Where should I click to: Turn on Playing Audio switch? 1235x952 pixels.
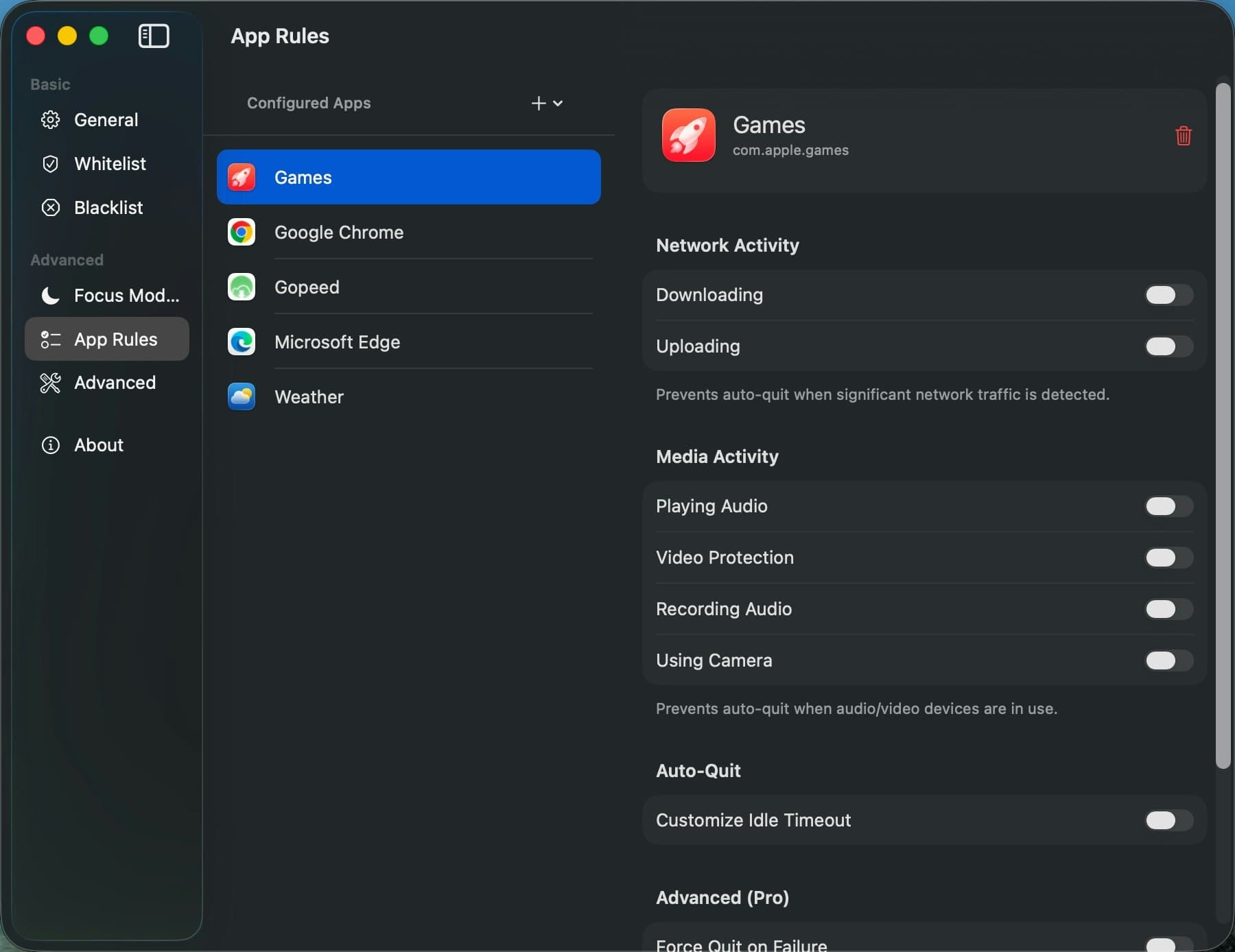[x=1168, y=506]
